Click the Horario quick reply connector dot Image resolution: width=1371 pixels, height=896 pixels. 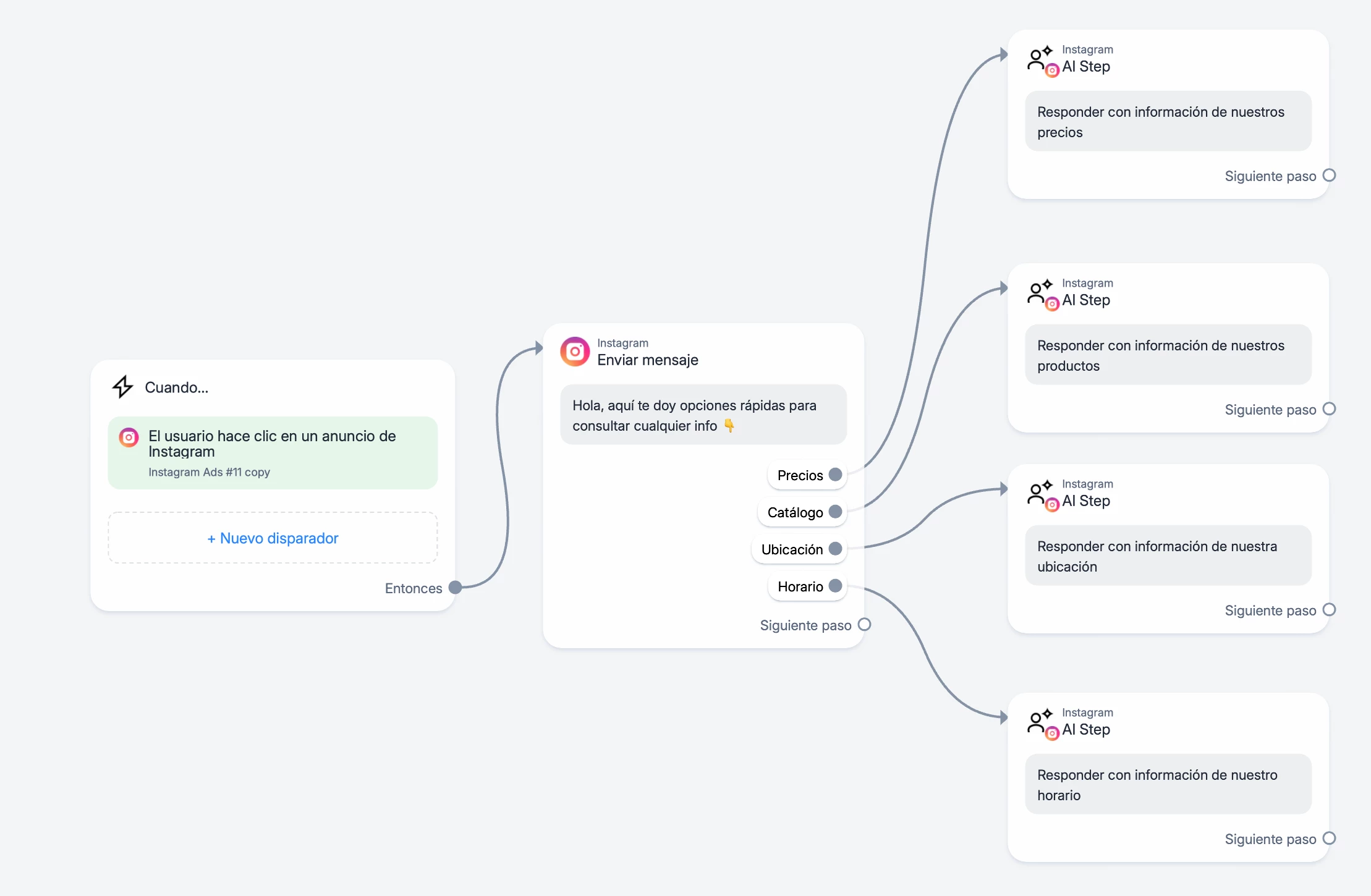point(835,586)
